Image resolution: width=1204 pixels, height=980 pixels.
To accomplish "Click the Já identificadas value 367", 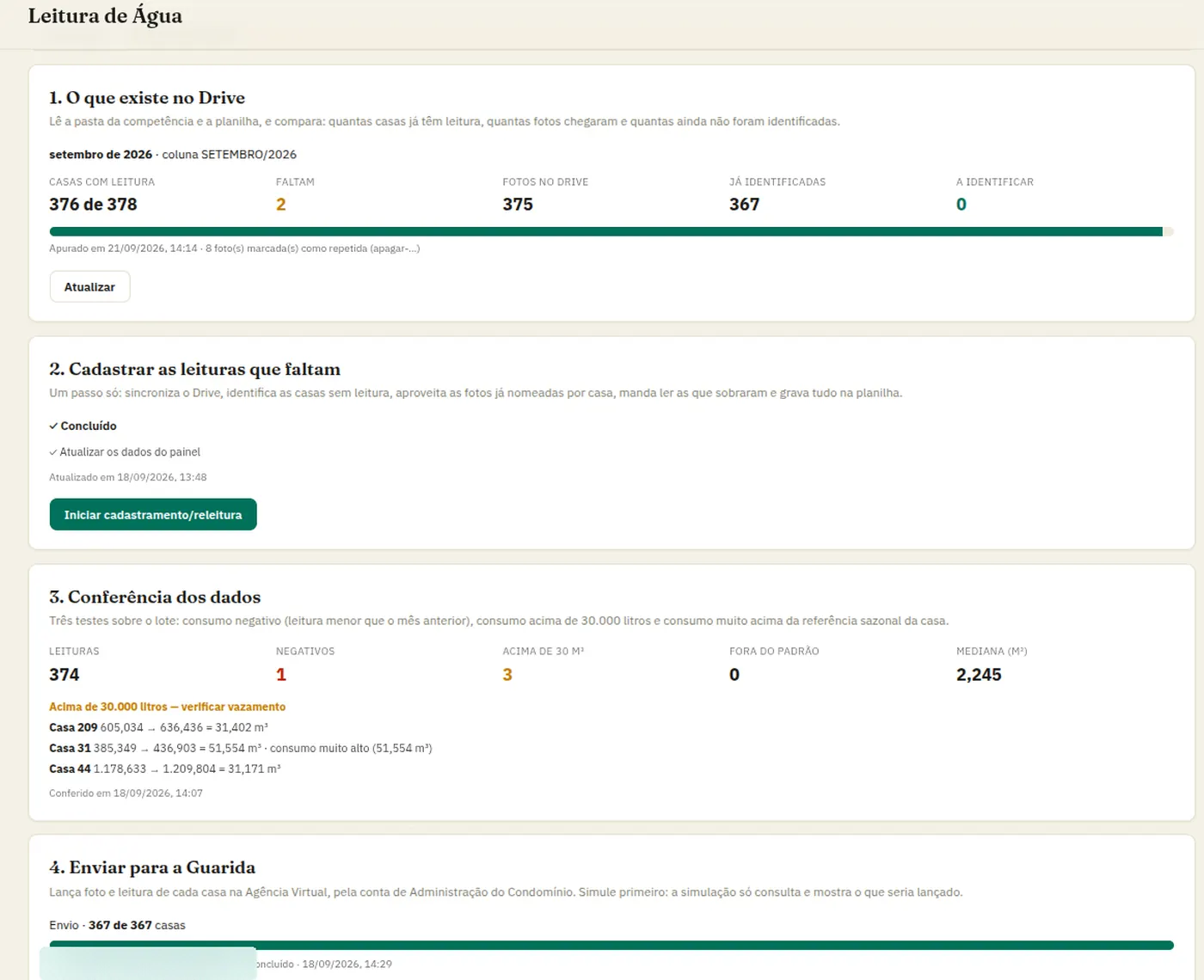I will (x=745, y=205).
